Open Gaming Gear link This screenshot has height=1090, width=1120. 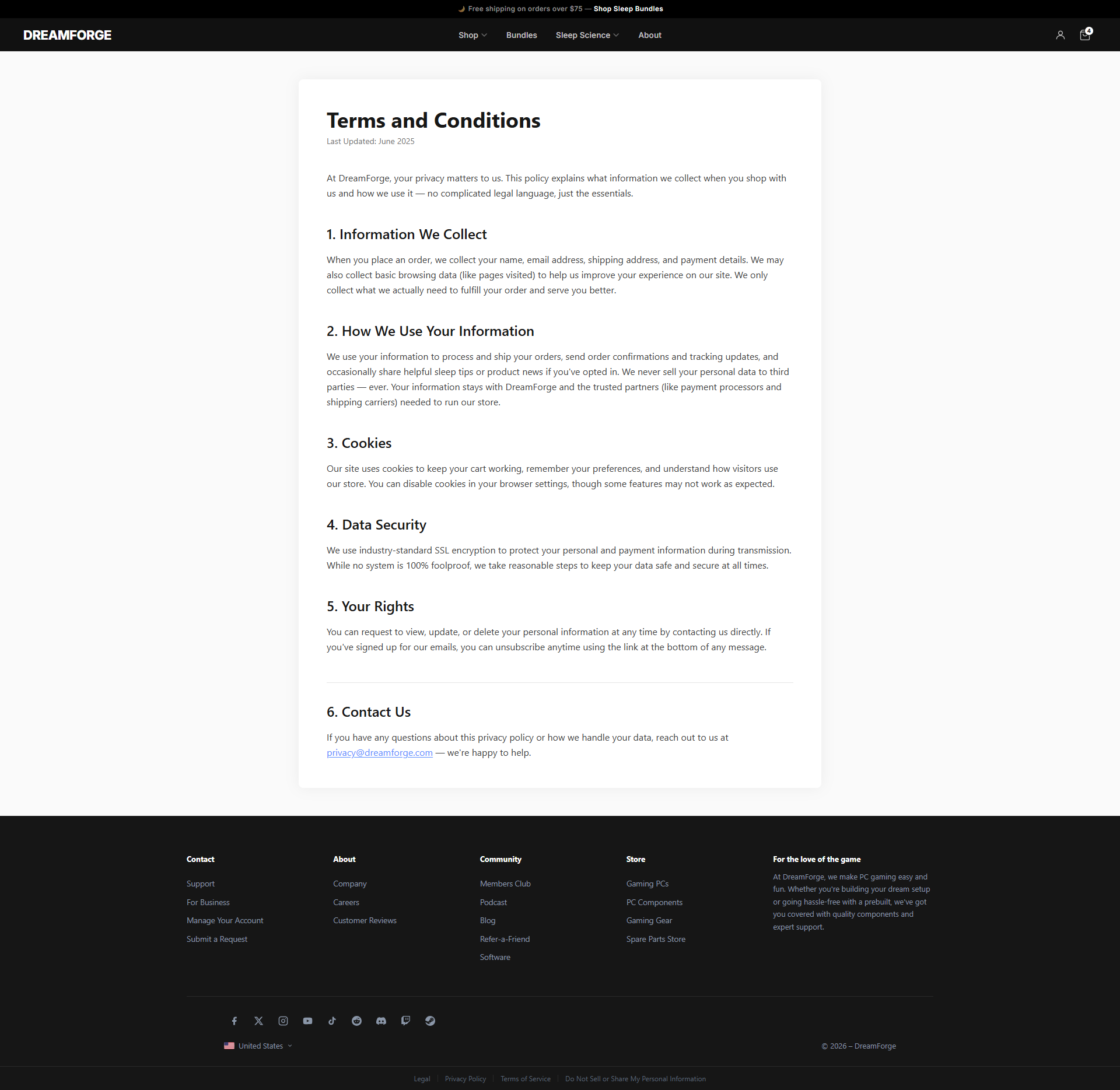pyautogui.click(x=649, y=920)
